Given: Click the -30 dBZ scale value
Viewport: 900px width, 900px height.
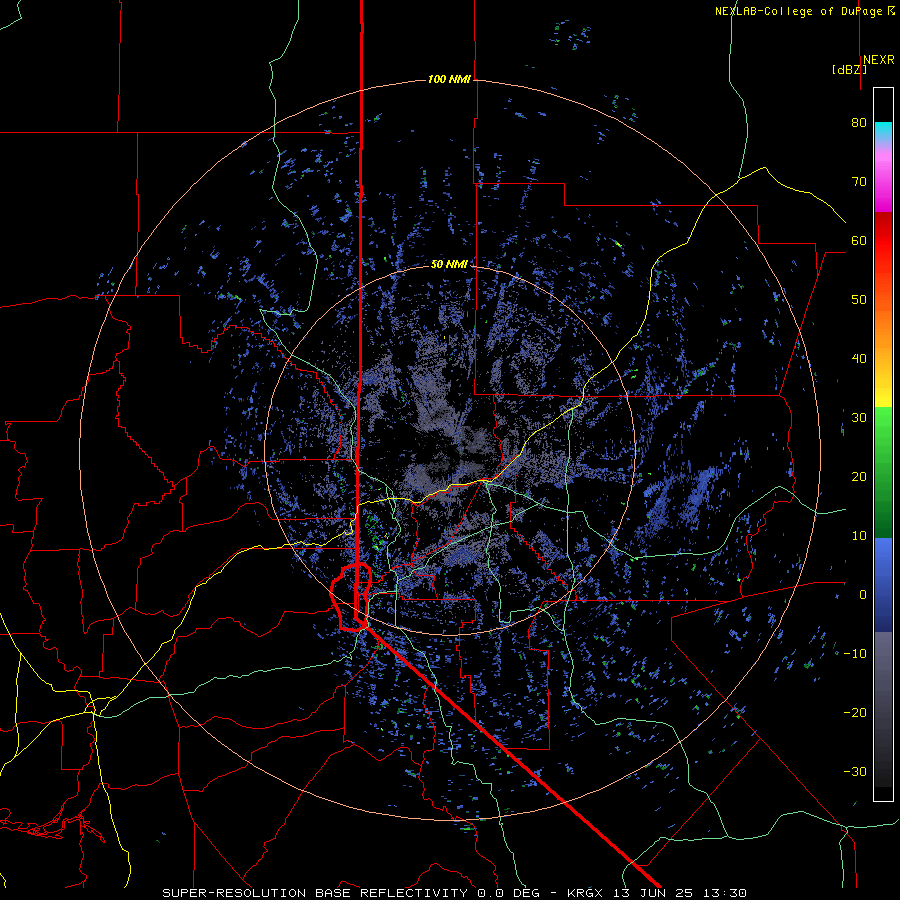Looking at the screenshot, I should click(855, 771).
